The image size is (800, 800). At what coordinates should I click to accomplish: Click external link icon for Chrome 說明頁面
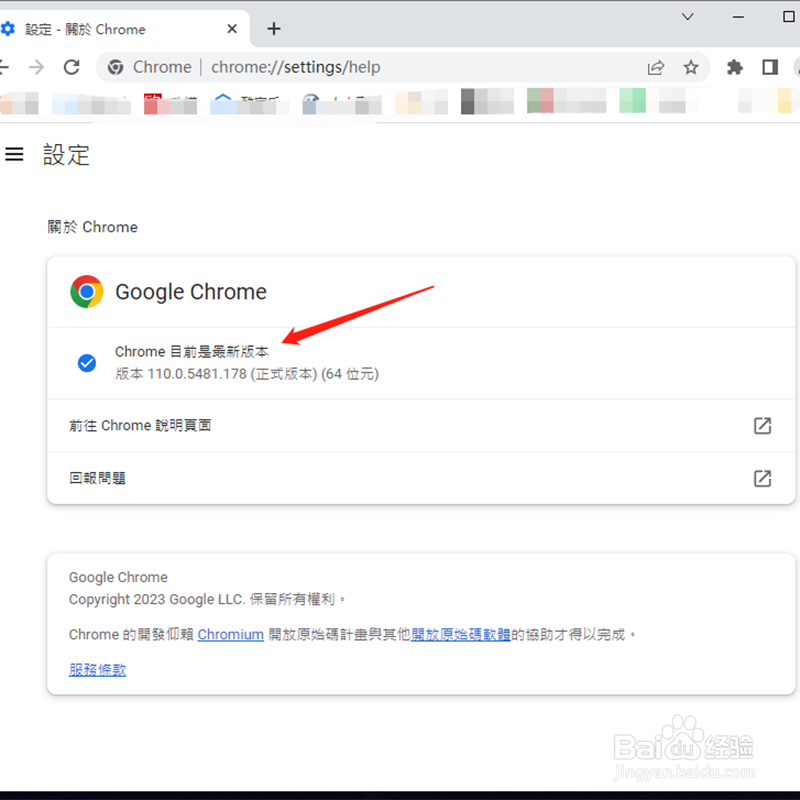(762, 426)
